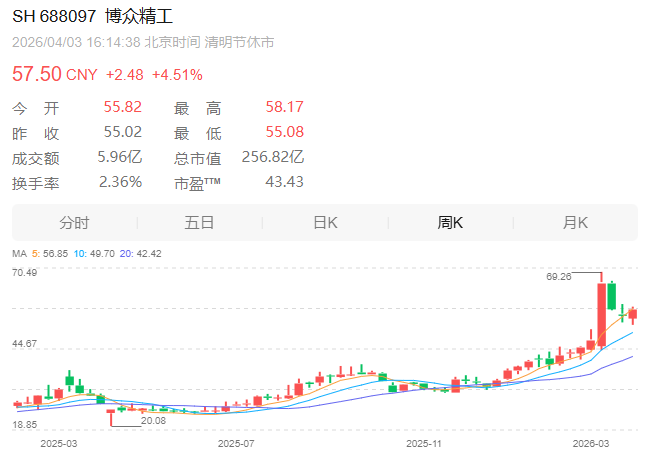
Task: Click the 总市值 value 256.82亿
Action: click(273, 157)
